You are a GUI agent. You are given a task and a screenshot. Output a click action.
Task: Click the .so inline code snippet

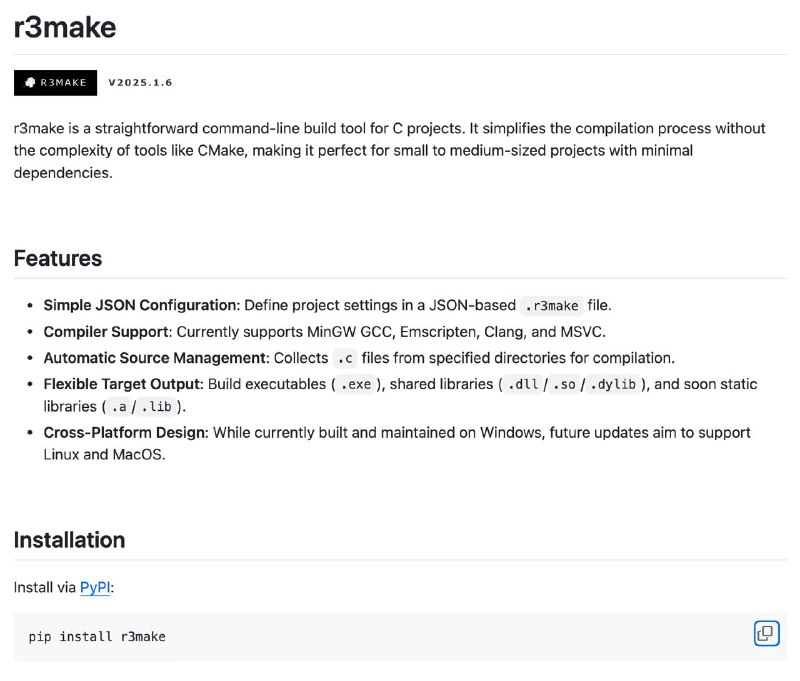coord(564,384)
